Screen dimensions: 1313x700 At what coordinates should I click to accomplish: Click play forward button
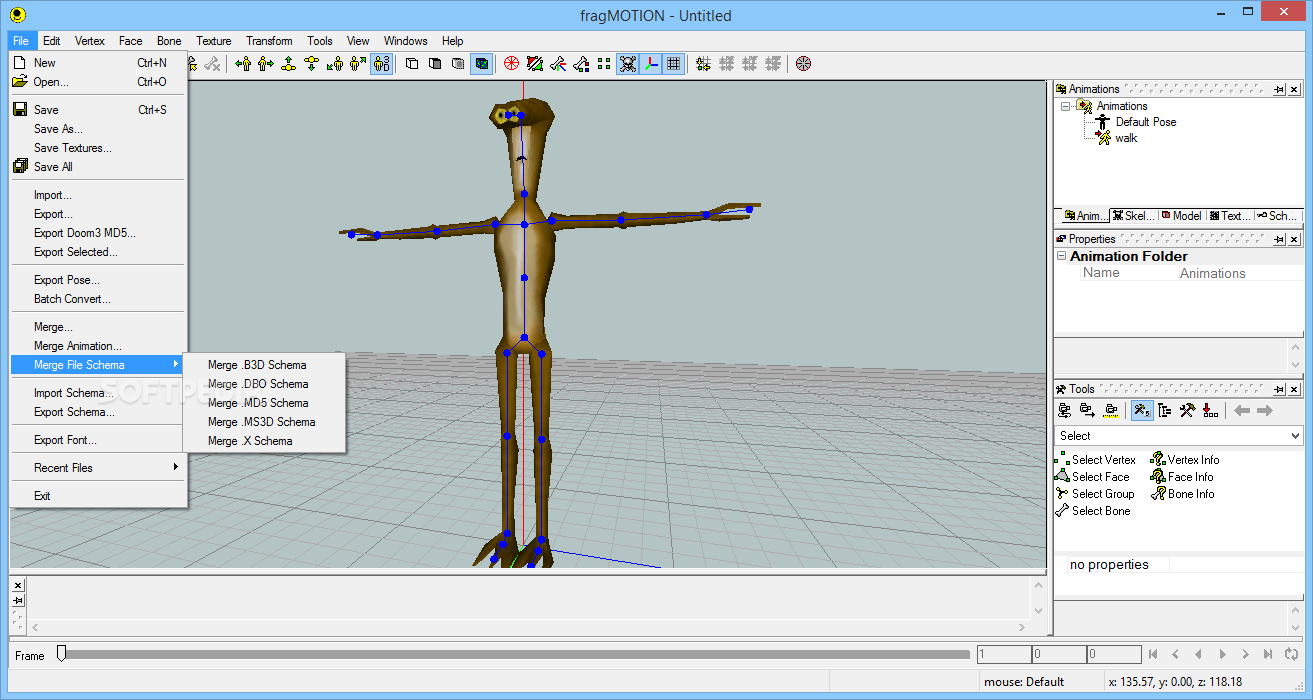pos(1222,655)
